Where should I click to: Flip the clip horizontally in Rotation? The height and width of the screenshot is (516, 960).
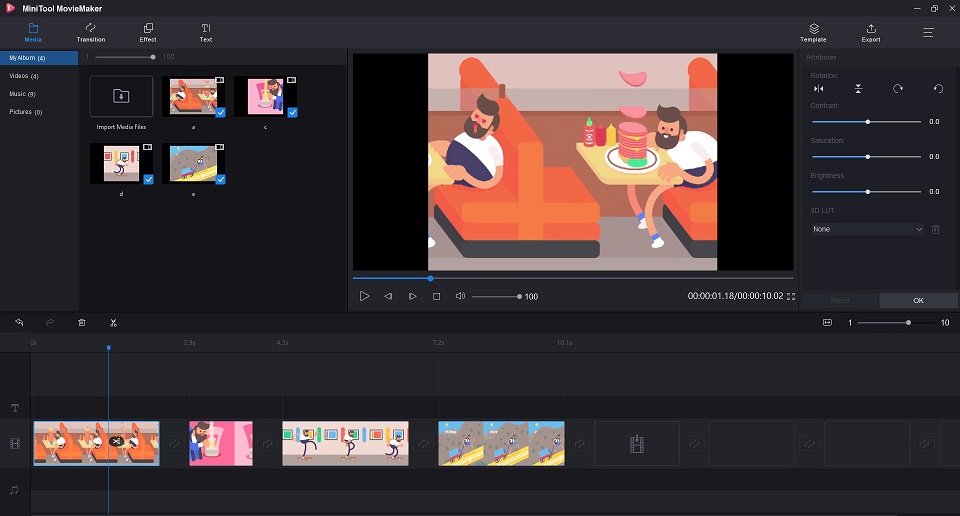point(820,89)
